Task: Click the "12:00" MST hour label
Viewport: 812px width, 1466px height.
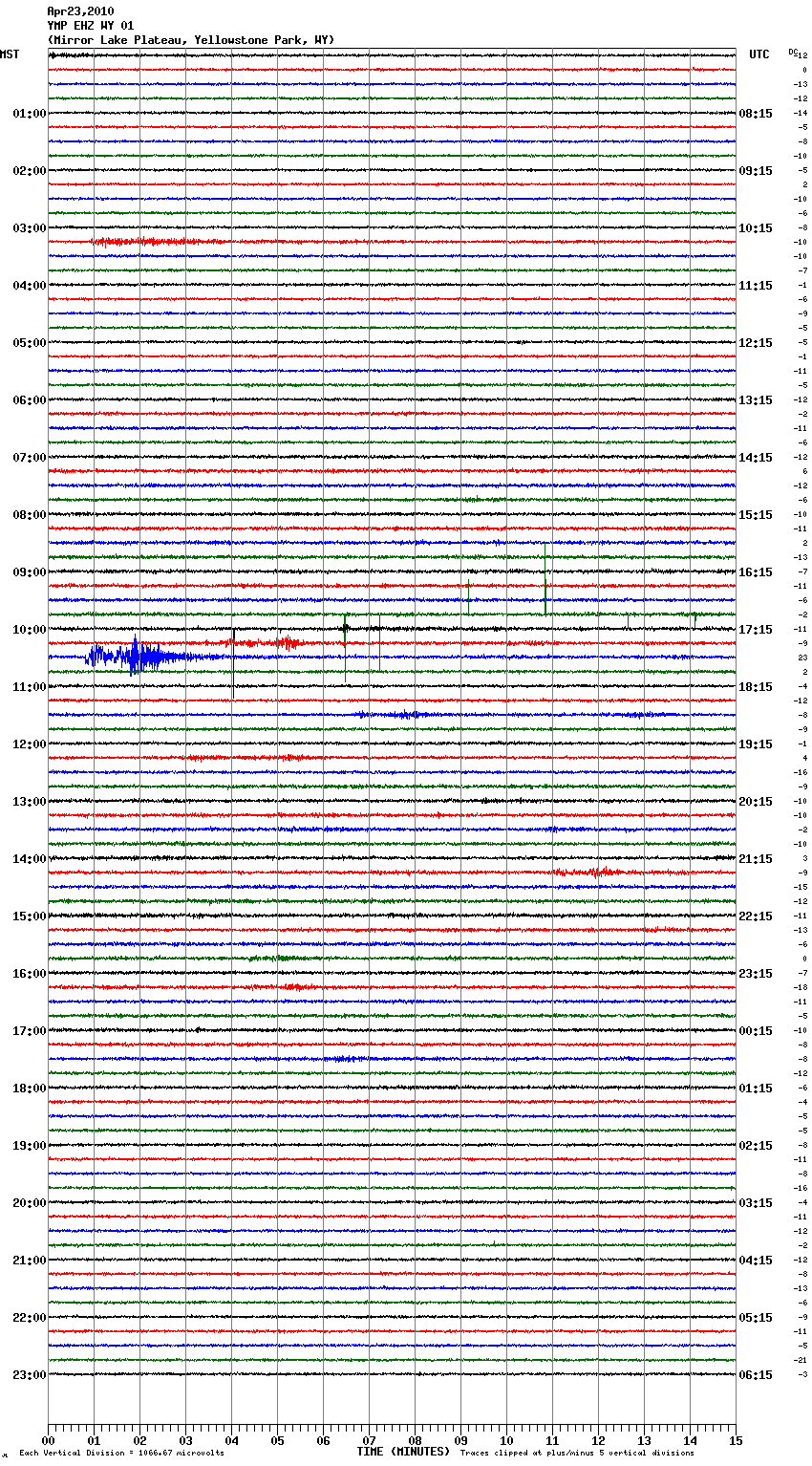Action: click(x=29, y=744)
